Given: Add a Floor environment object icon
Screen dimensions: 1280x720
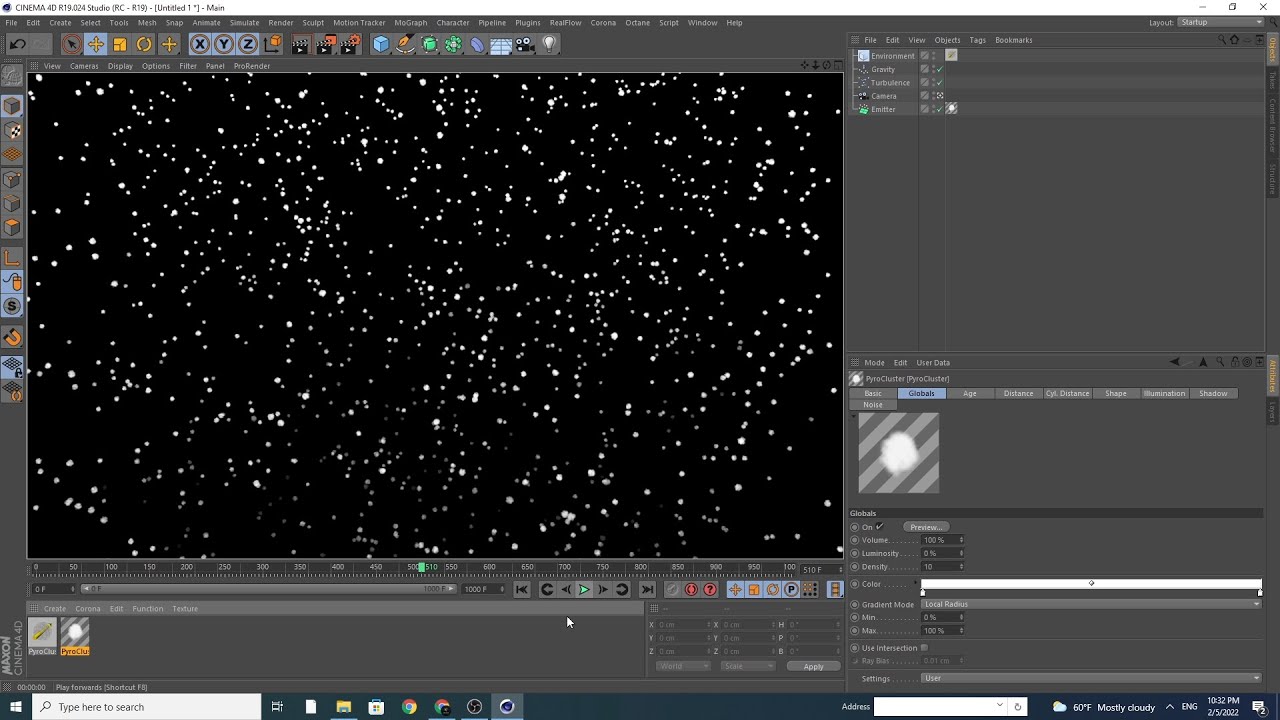Looking at the screenshot, I should tap(501, 44).
